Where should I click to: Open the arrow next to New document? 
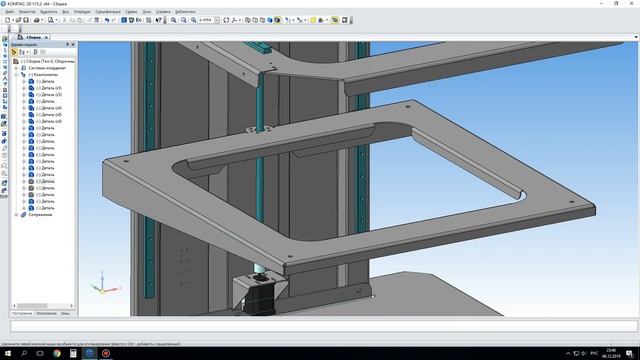[13, 20]
